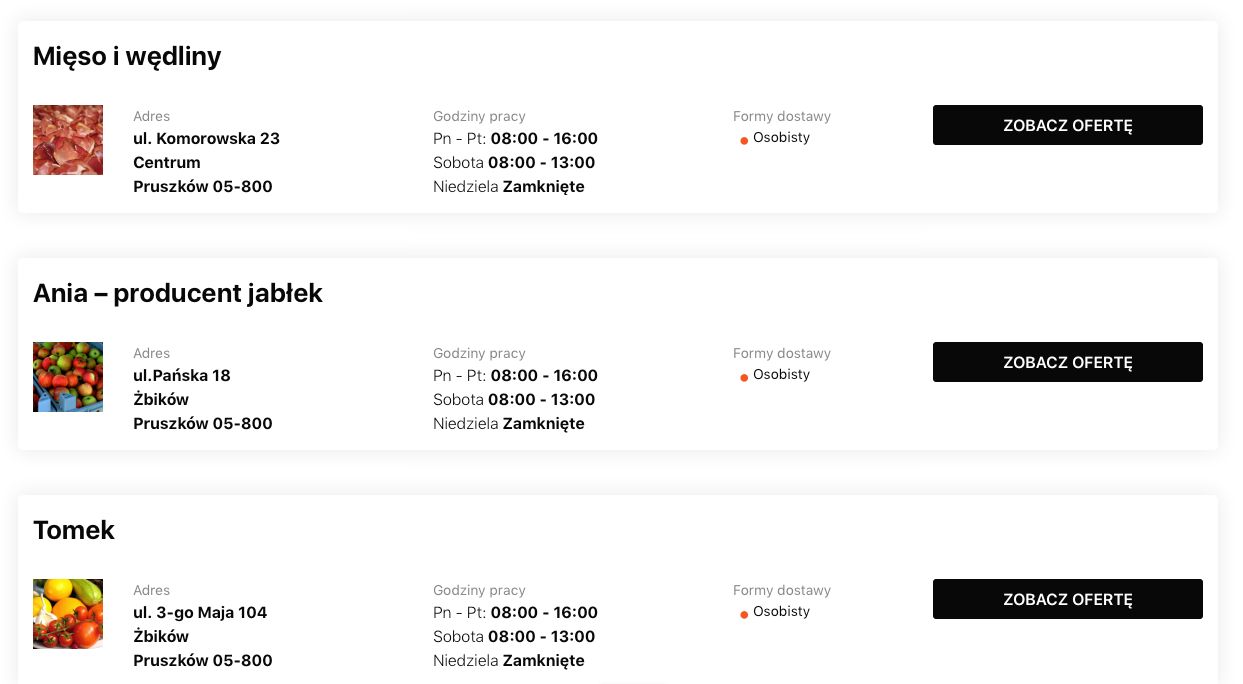Click Osobisty delivery label for Tomek
1243x684 pixels.
pos(781,611)
